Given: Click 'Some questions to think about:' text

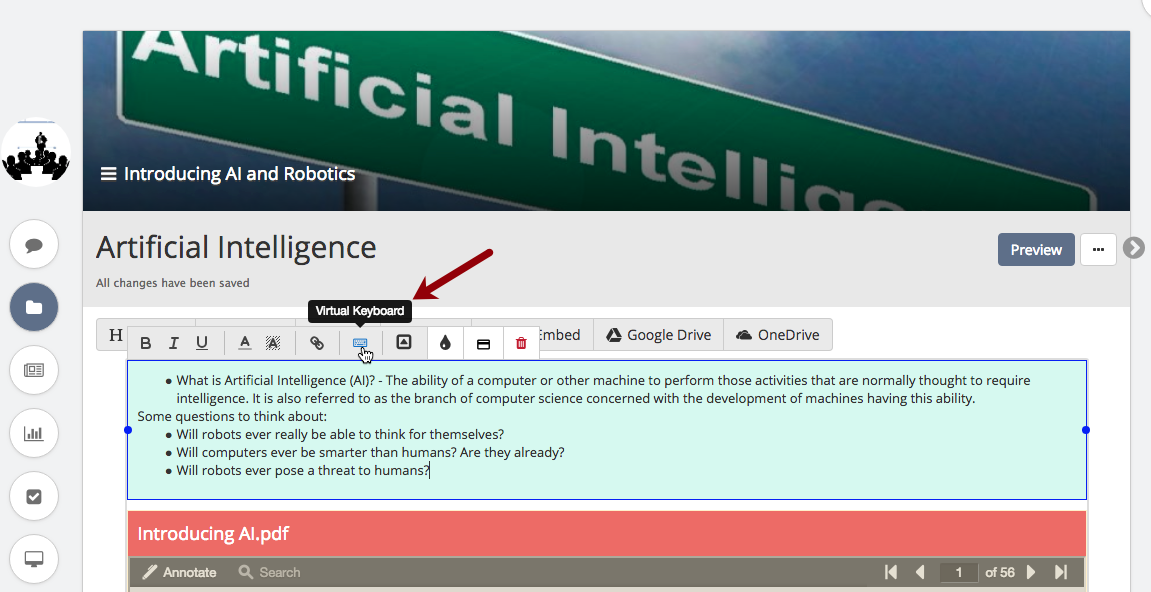Looking at the screenshot, I should (232, 416).
